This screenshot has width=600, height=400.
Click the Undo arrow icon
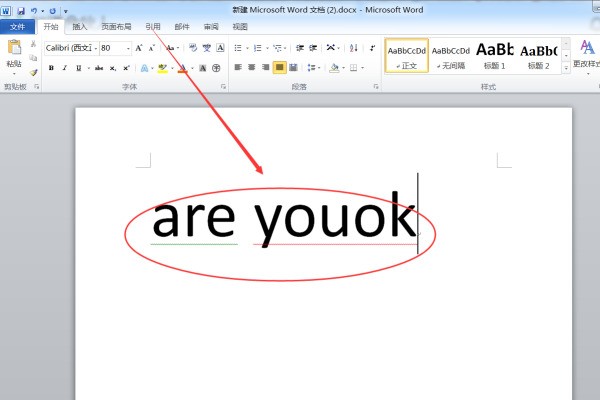pyautogui.click(x=33, y=10)
